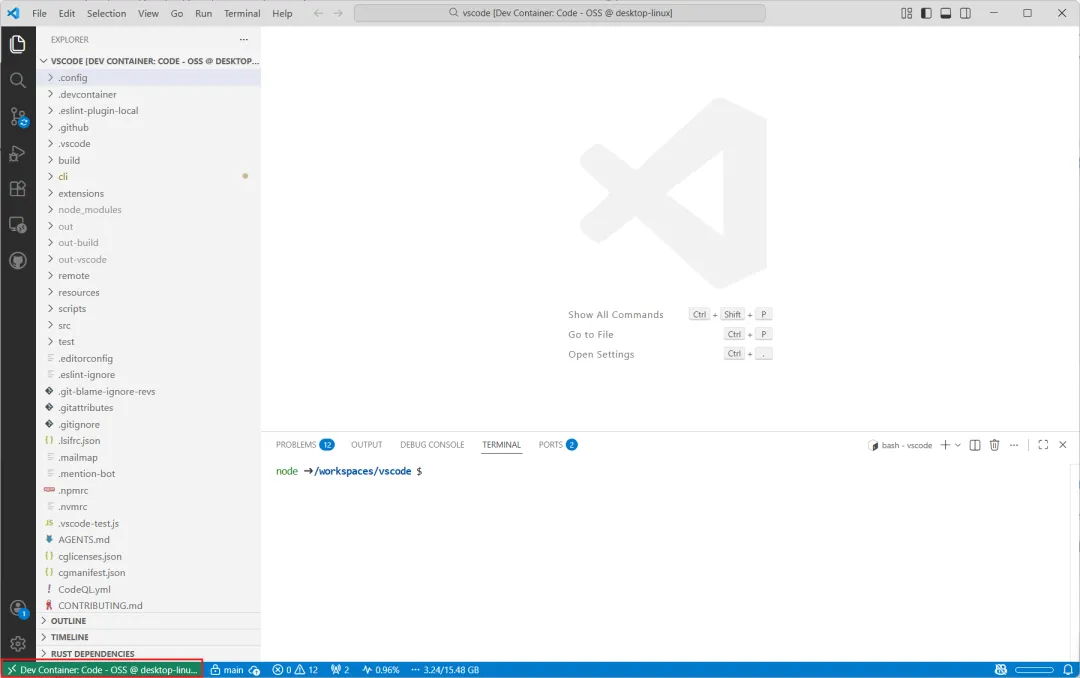This screenshot has width=1080, height=678.
Task: Open the Source Control view icon
Action: click(18, 117)
